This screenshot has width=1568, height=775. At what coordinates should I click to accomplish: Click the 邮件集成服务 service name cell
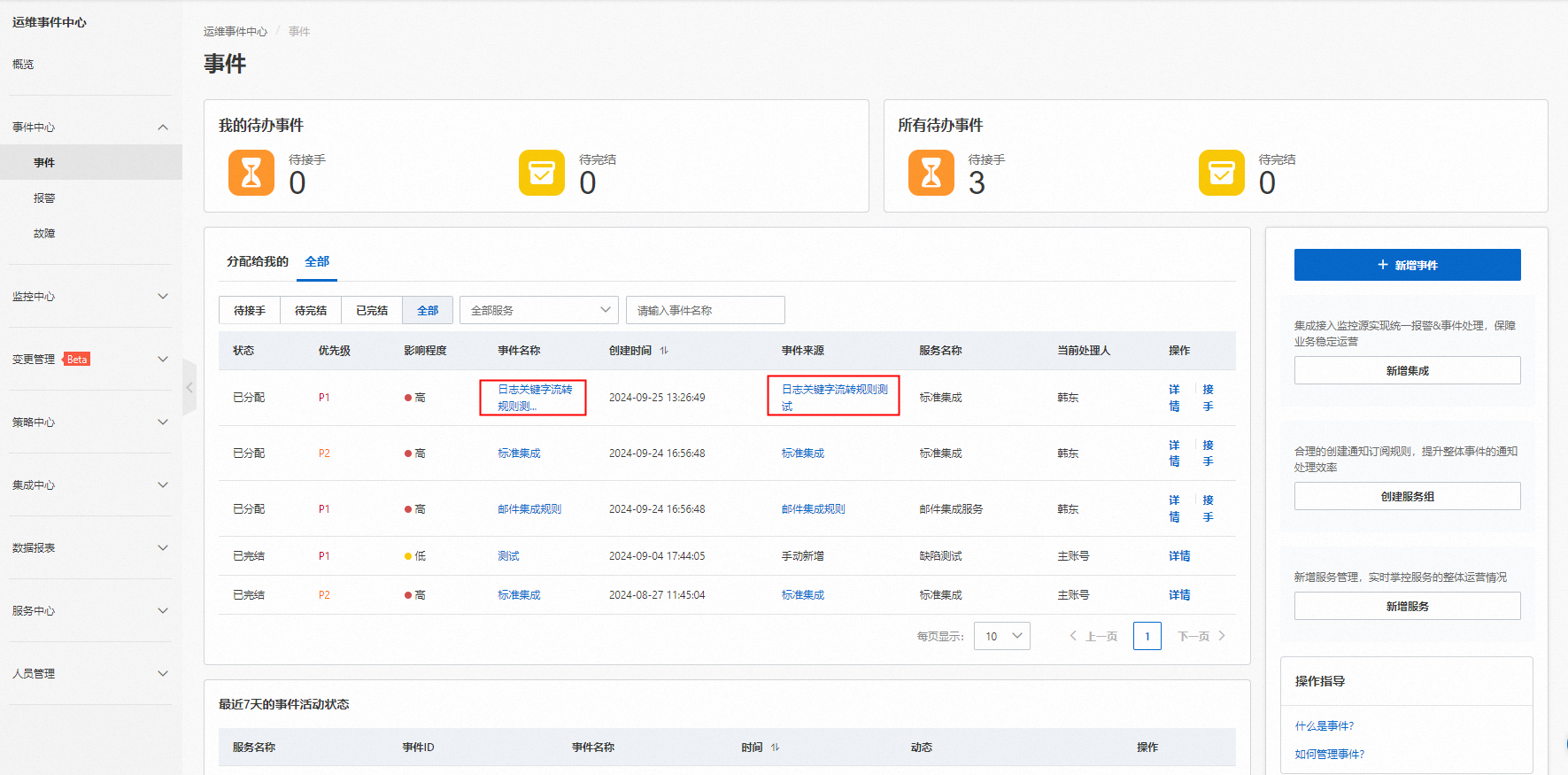pyautogui.click(x=951, y=509)
